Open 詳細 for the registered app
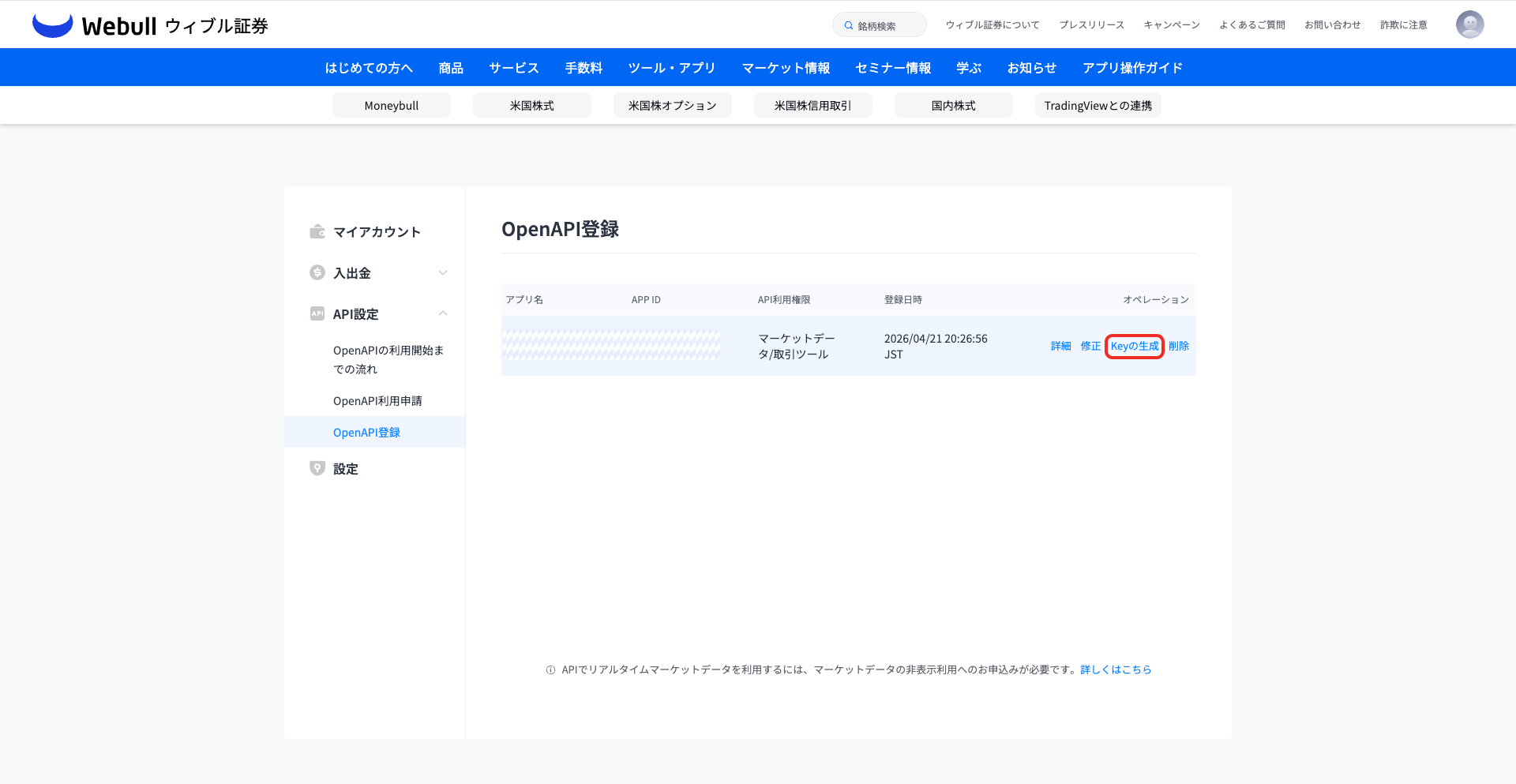Image resolution: width=1516 pixels, height=784 pixels. (1060, 346)
